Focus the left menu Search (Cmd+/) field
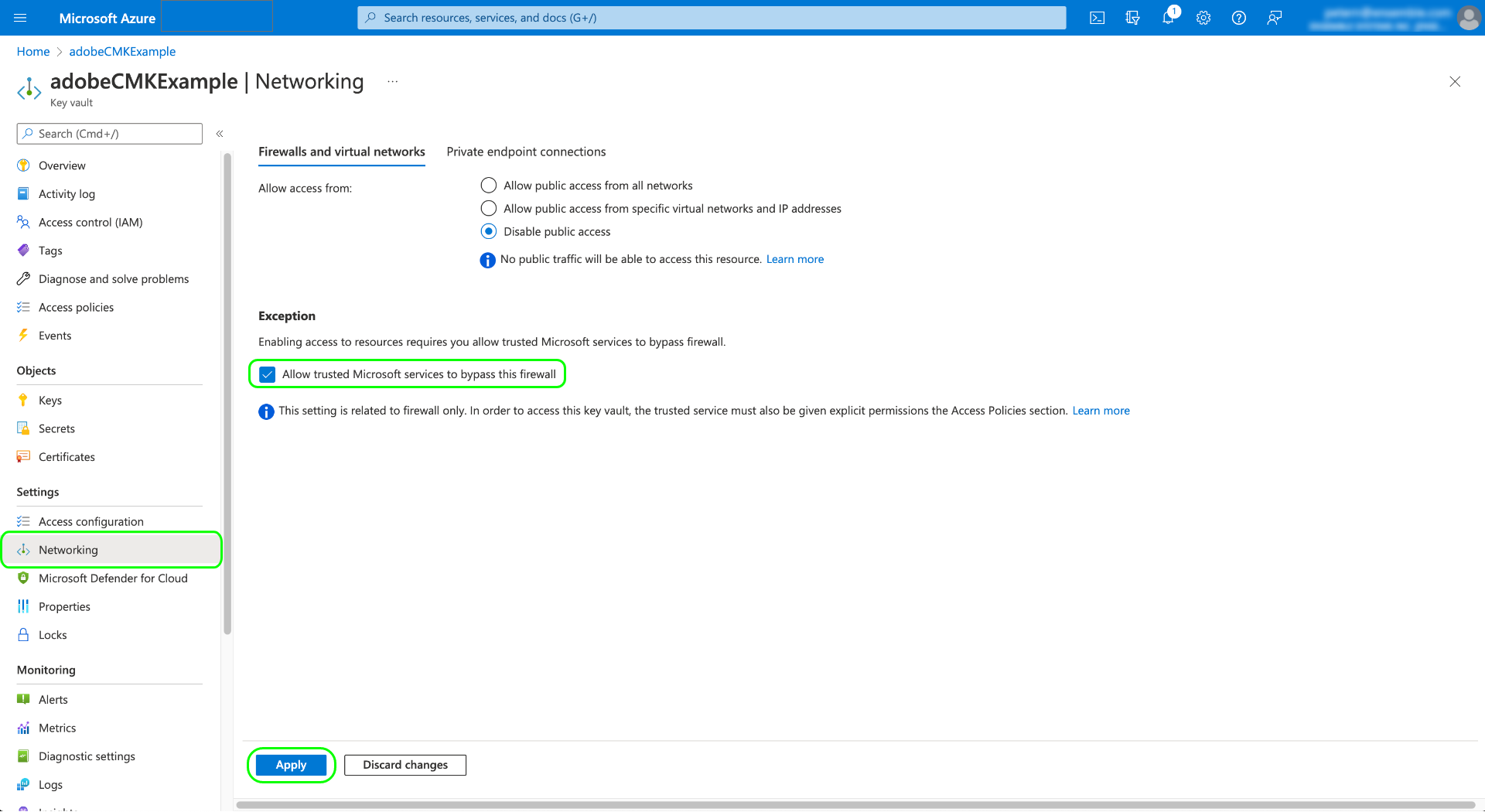 click(x=109, y=134)
